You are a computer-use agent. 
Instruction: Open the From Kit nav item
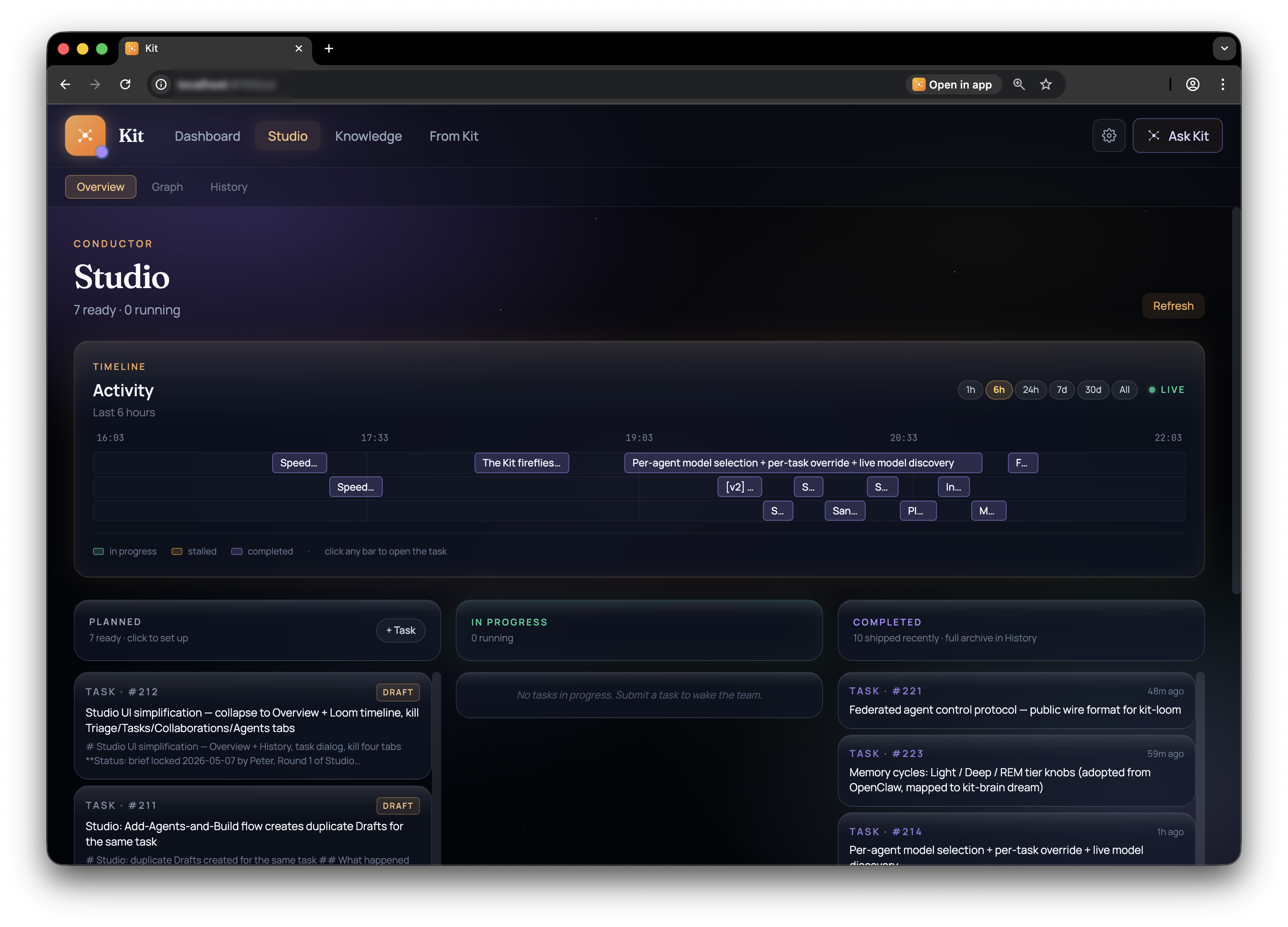click(x=454, y=136)
